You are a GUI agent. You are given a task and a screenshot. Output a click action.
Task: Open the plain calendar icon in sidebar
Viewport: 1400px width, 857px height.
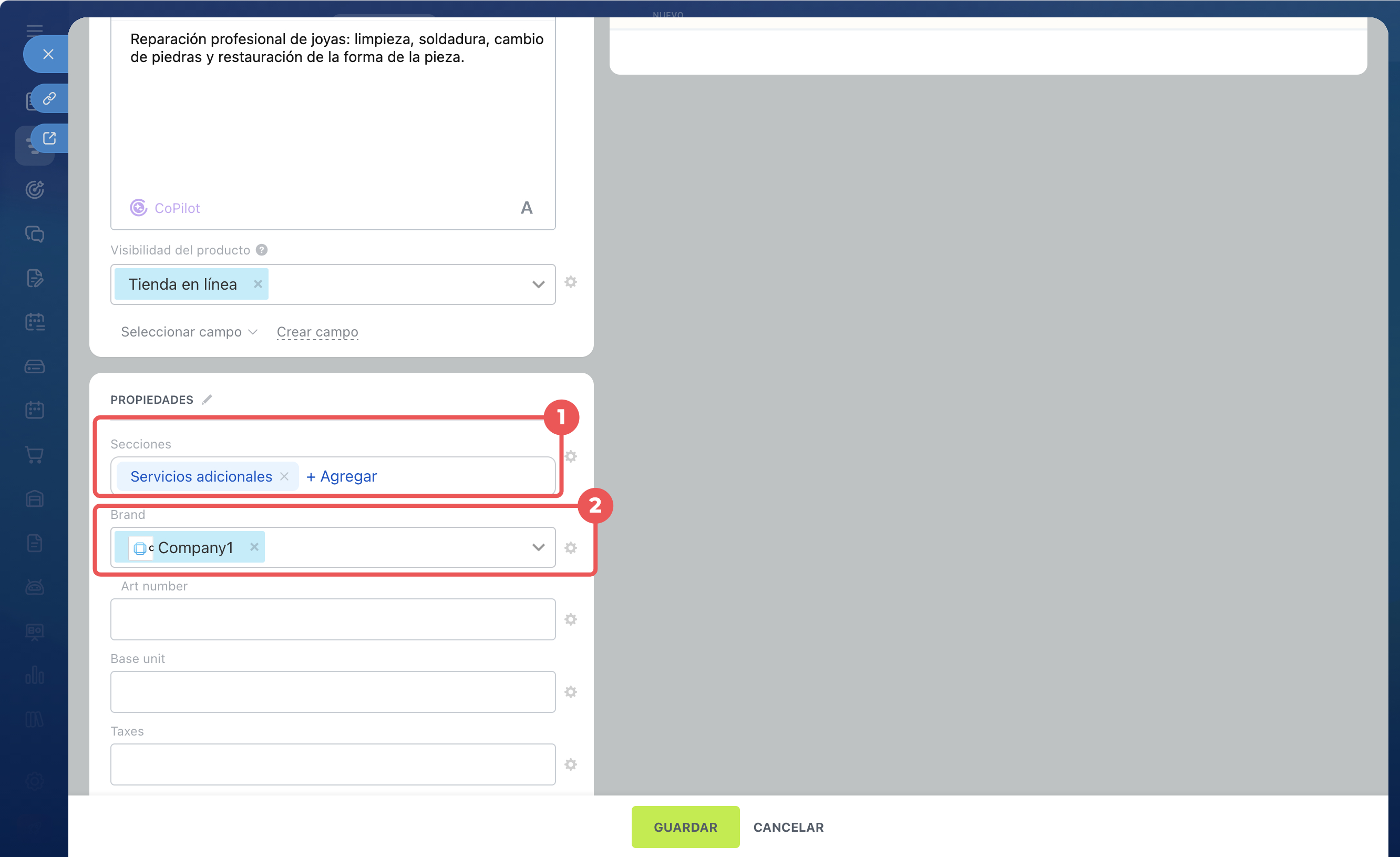pos(35,410)
